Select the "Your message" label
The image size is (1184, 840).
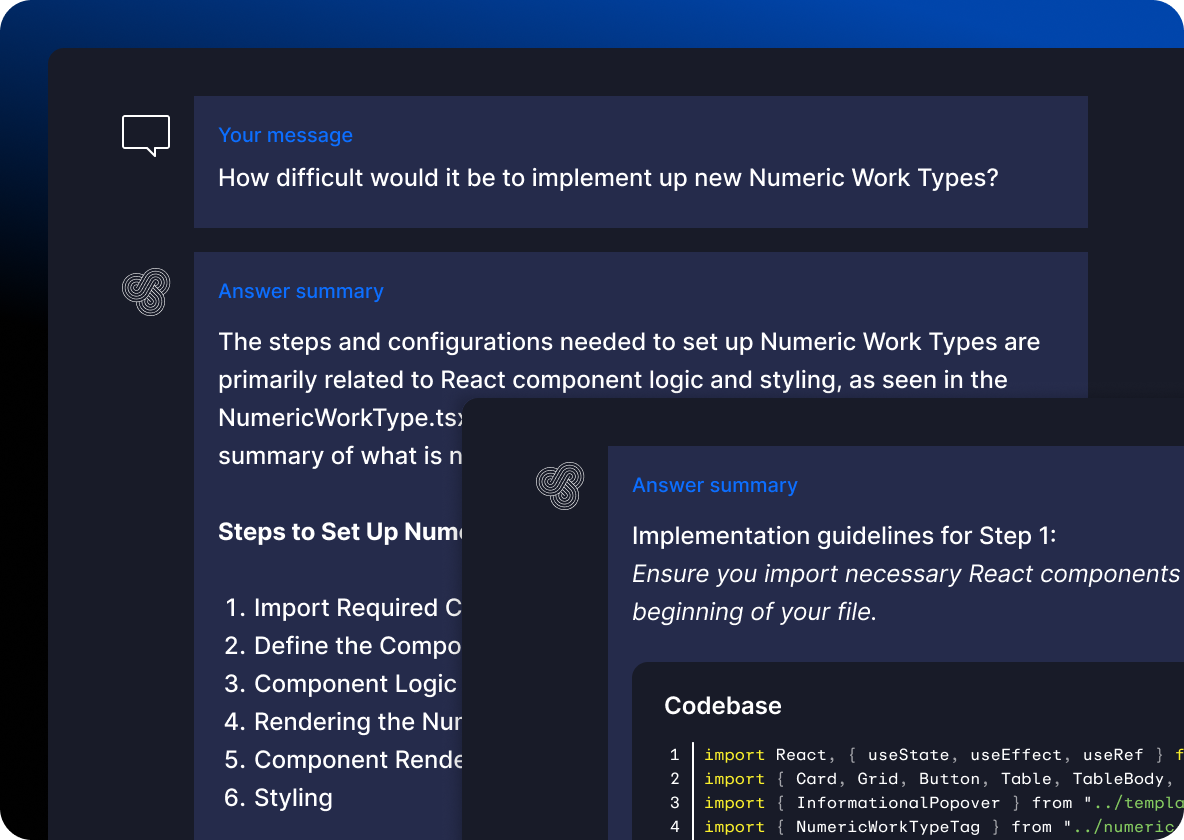[285, 135]
